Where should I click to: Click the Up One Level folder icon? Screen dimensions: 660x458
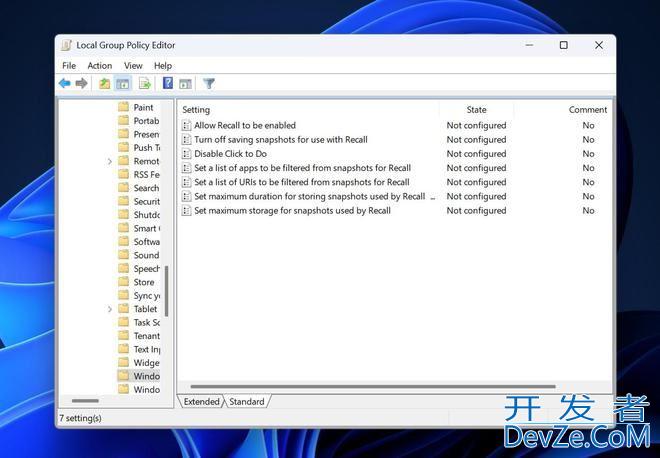[104, 83]
